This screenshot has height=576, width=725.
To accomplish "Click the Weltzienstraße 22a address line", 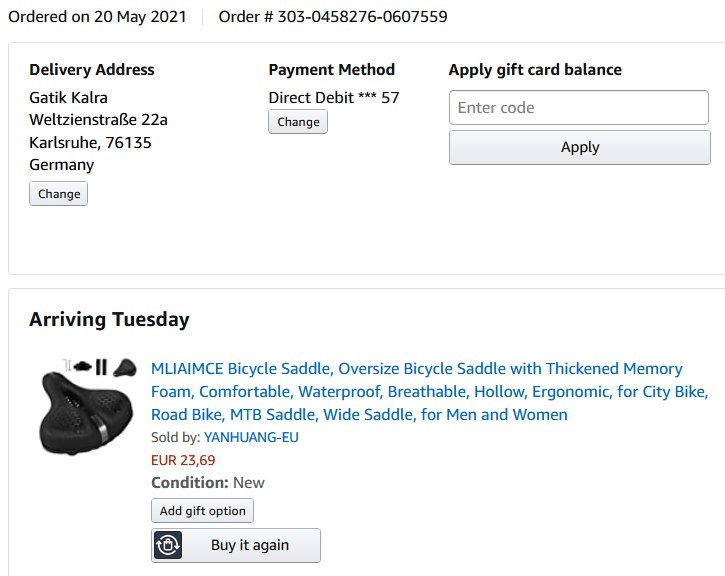I will (x=98, y=120).
